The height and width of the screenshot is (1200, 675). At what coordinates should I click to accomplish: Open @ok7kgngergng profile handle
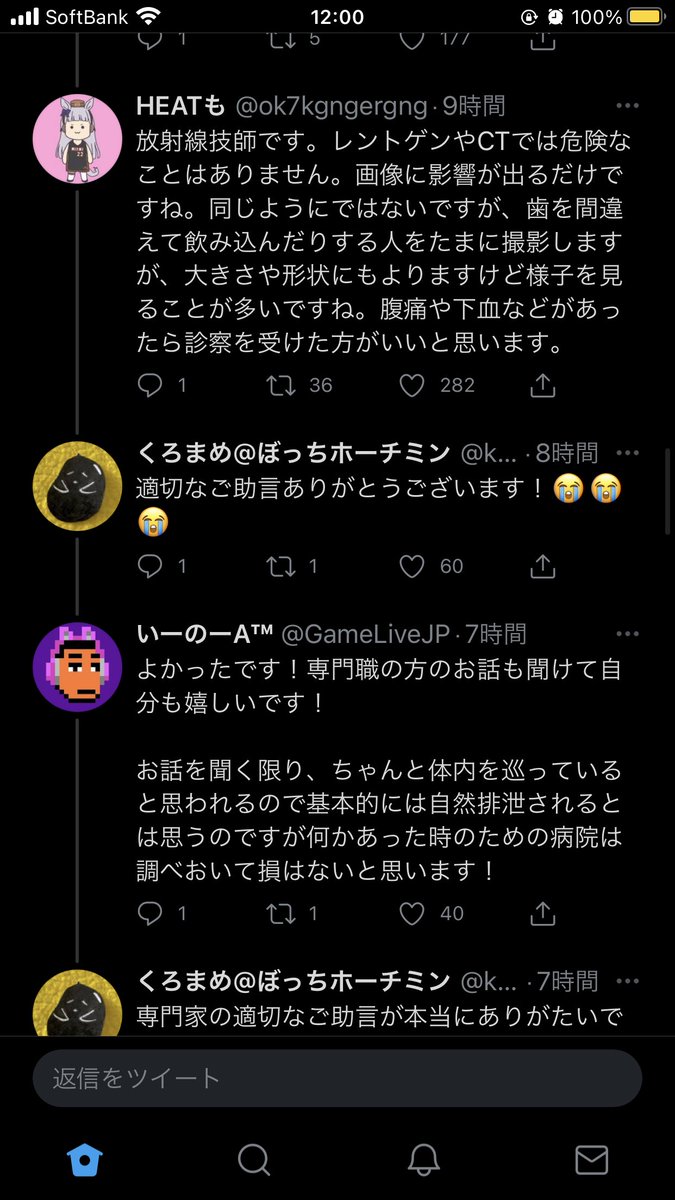pos(330,106)
